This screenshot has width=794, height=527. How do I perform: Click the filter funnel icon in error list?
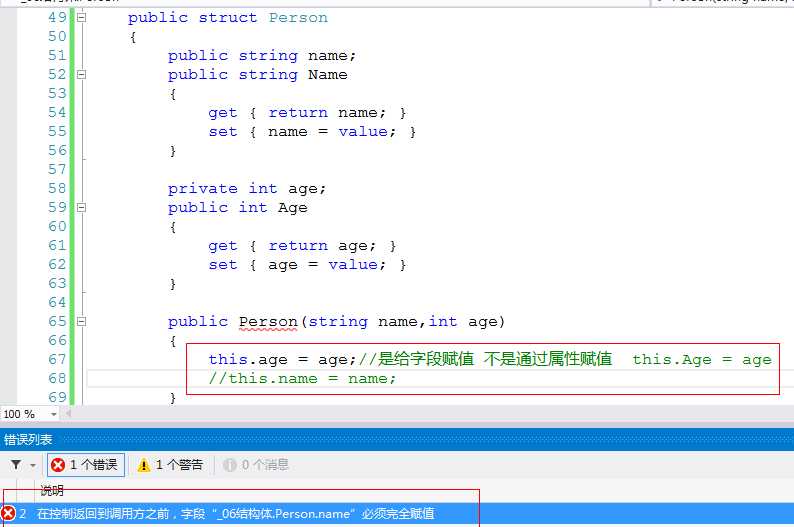coord(16,465)
